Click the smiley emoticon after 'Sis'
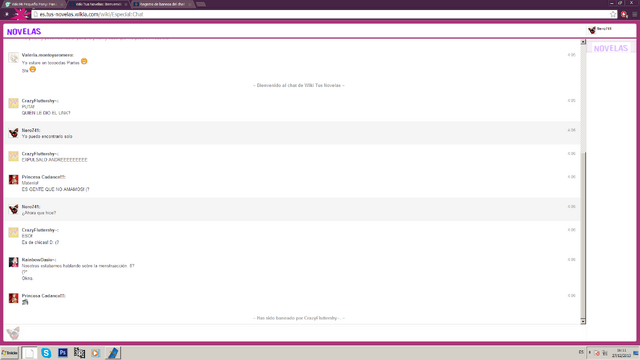 tap(33, 69)
